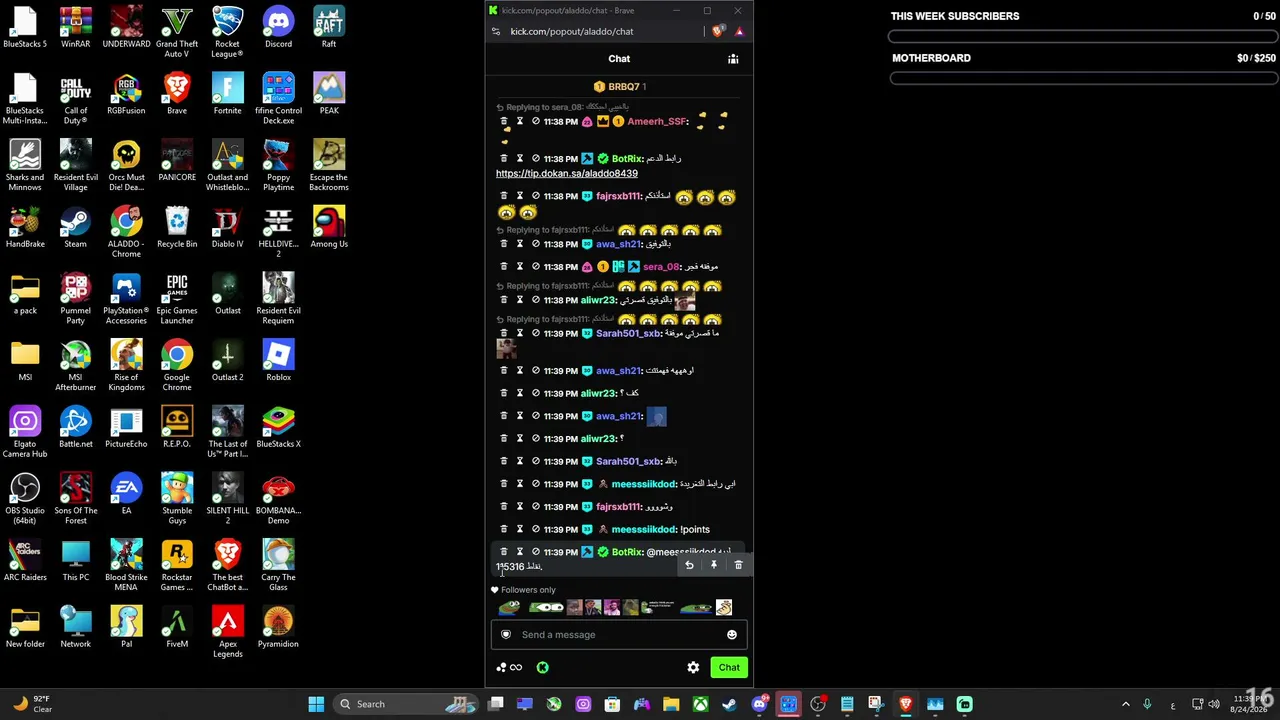Click the green Chat send button
The height and width of the screenshot is (720, 1280).
729,668
